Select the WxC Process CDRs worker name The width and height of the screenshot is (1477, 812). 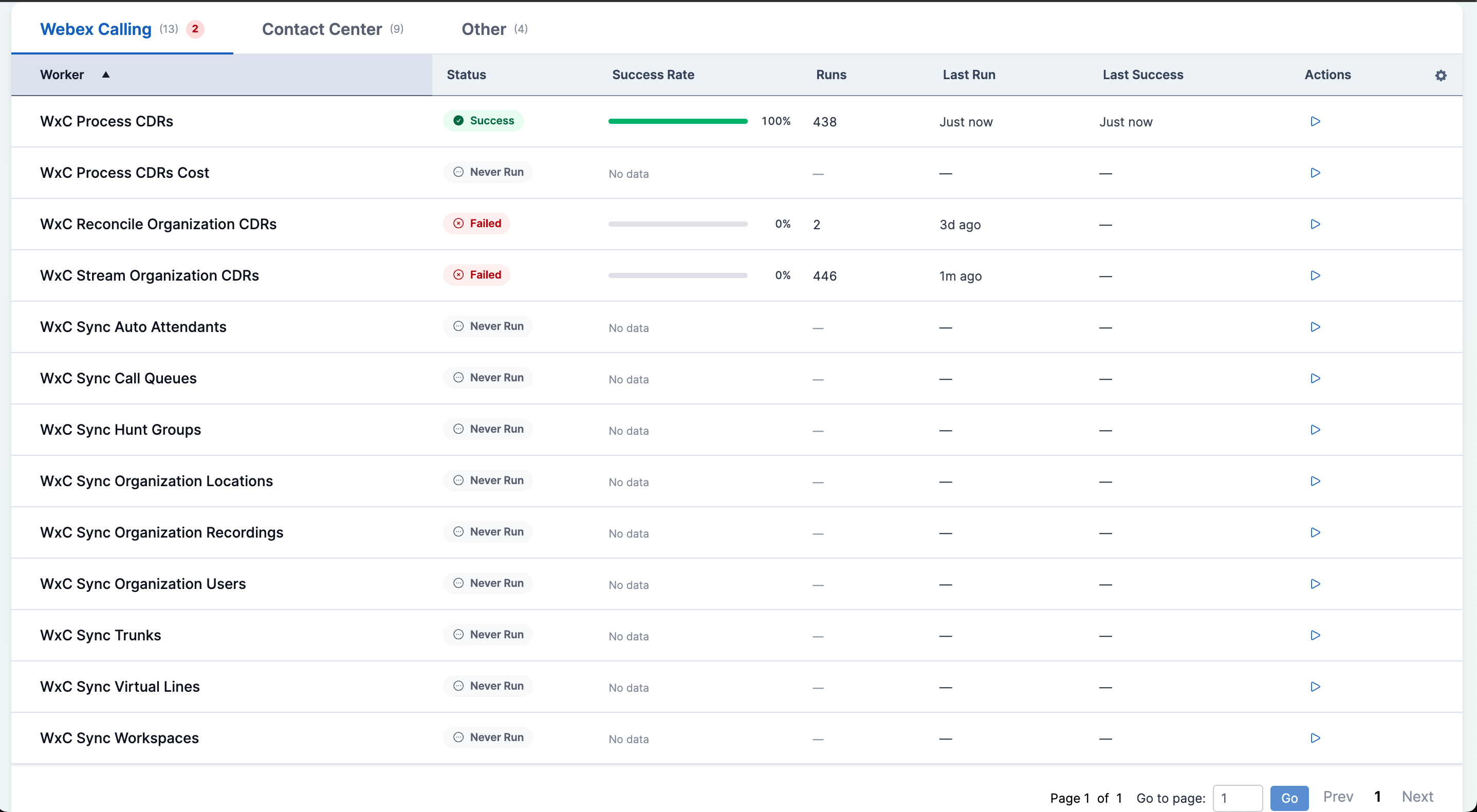point(107,121)
